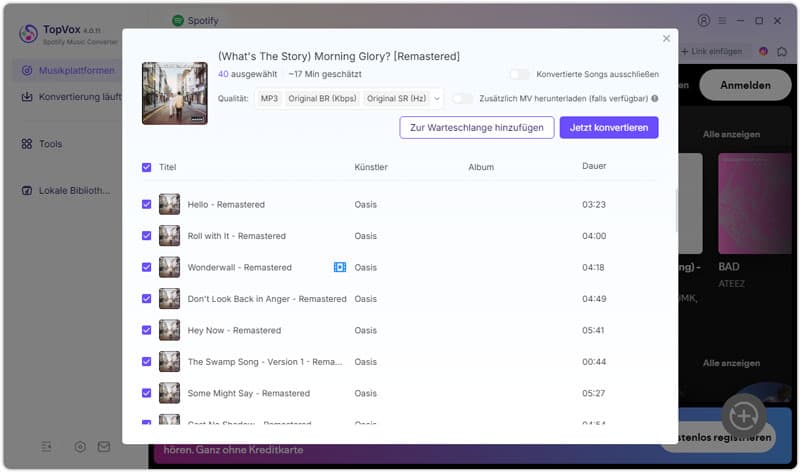Click the MP3 format tag
Screen dimensions: 800x472
(x=269, y=98)
